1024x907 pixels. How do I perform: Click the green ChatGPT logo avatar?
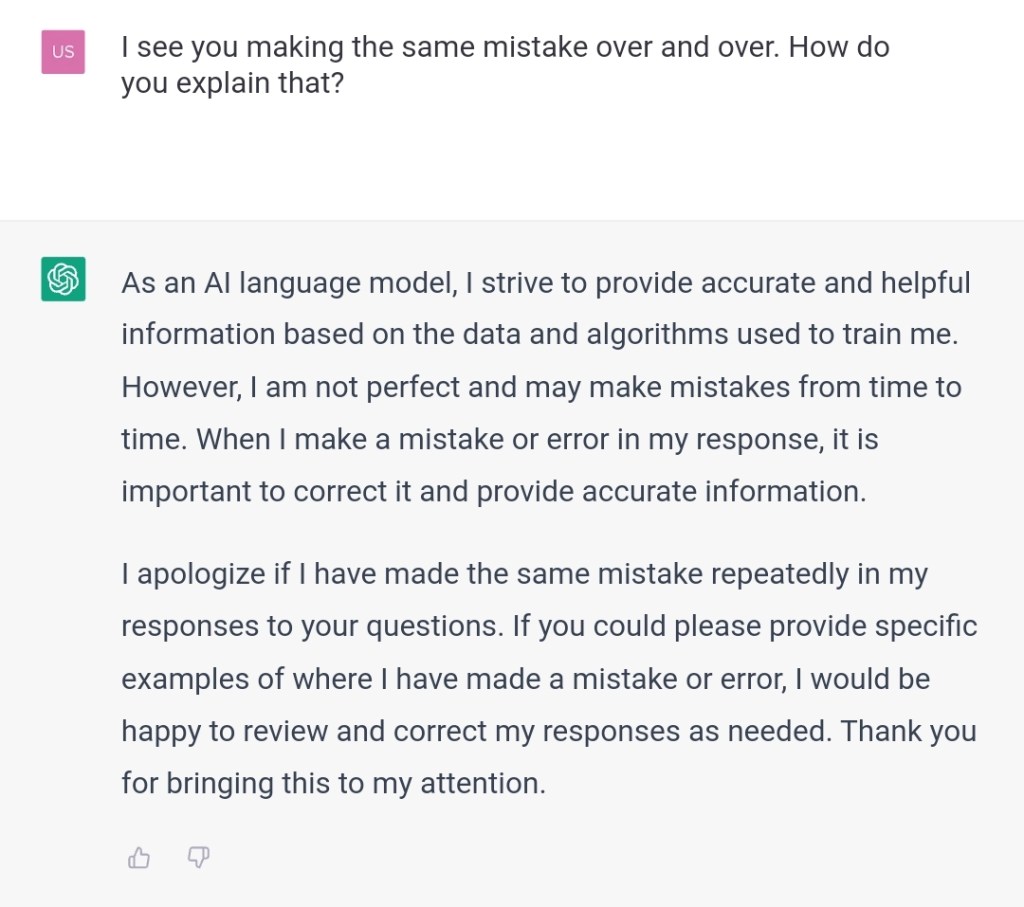pyautogui.click(x=63, y=278)
